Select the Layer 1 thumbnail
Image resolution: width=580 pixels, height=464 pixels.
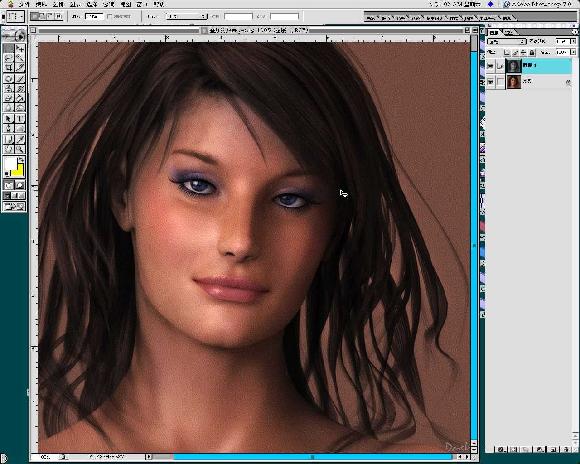point(513,66)
